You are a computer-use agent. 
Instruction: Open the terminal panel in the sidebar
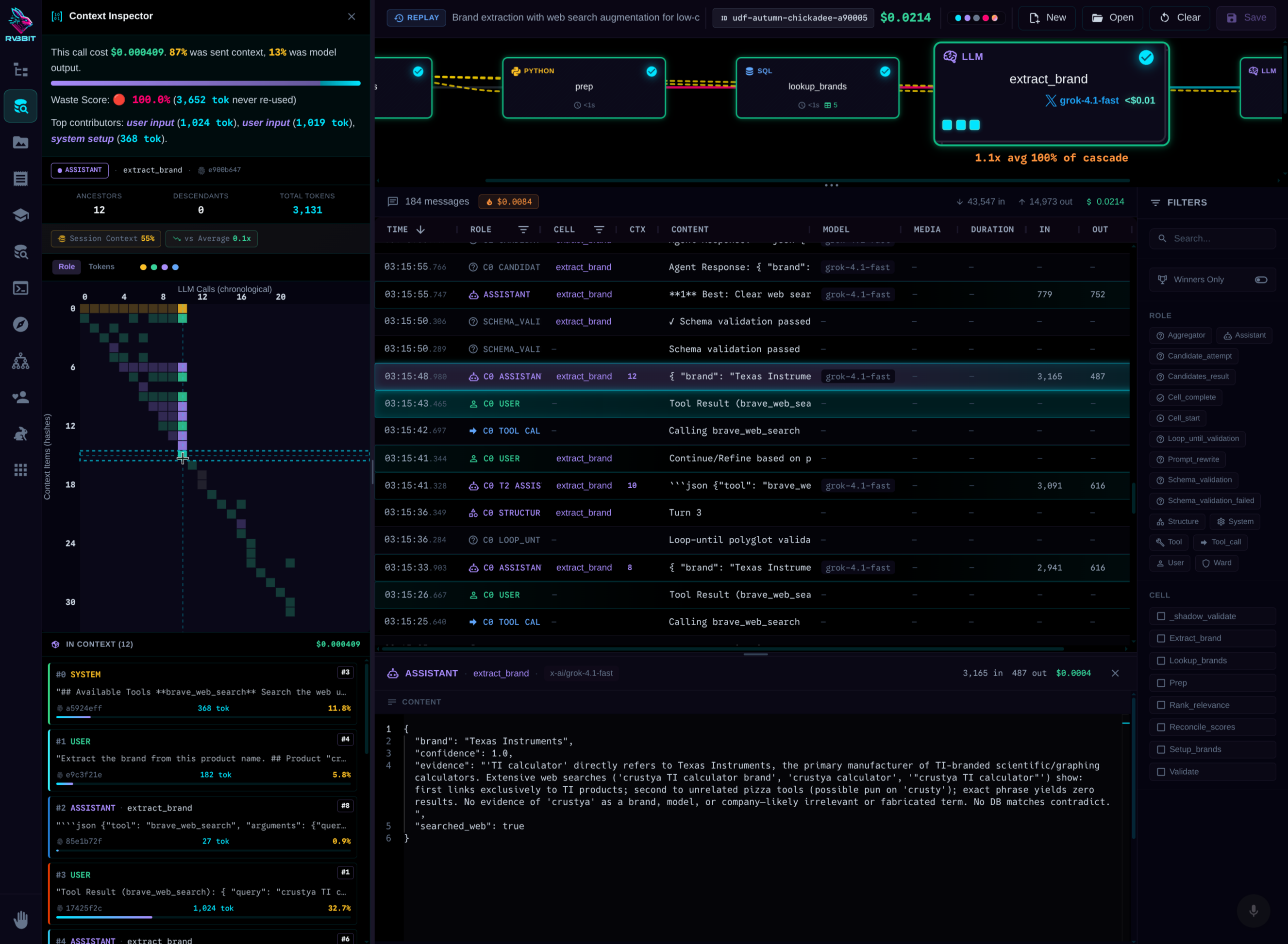pyautogui.click(x=20, y=288)
